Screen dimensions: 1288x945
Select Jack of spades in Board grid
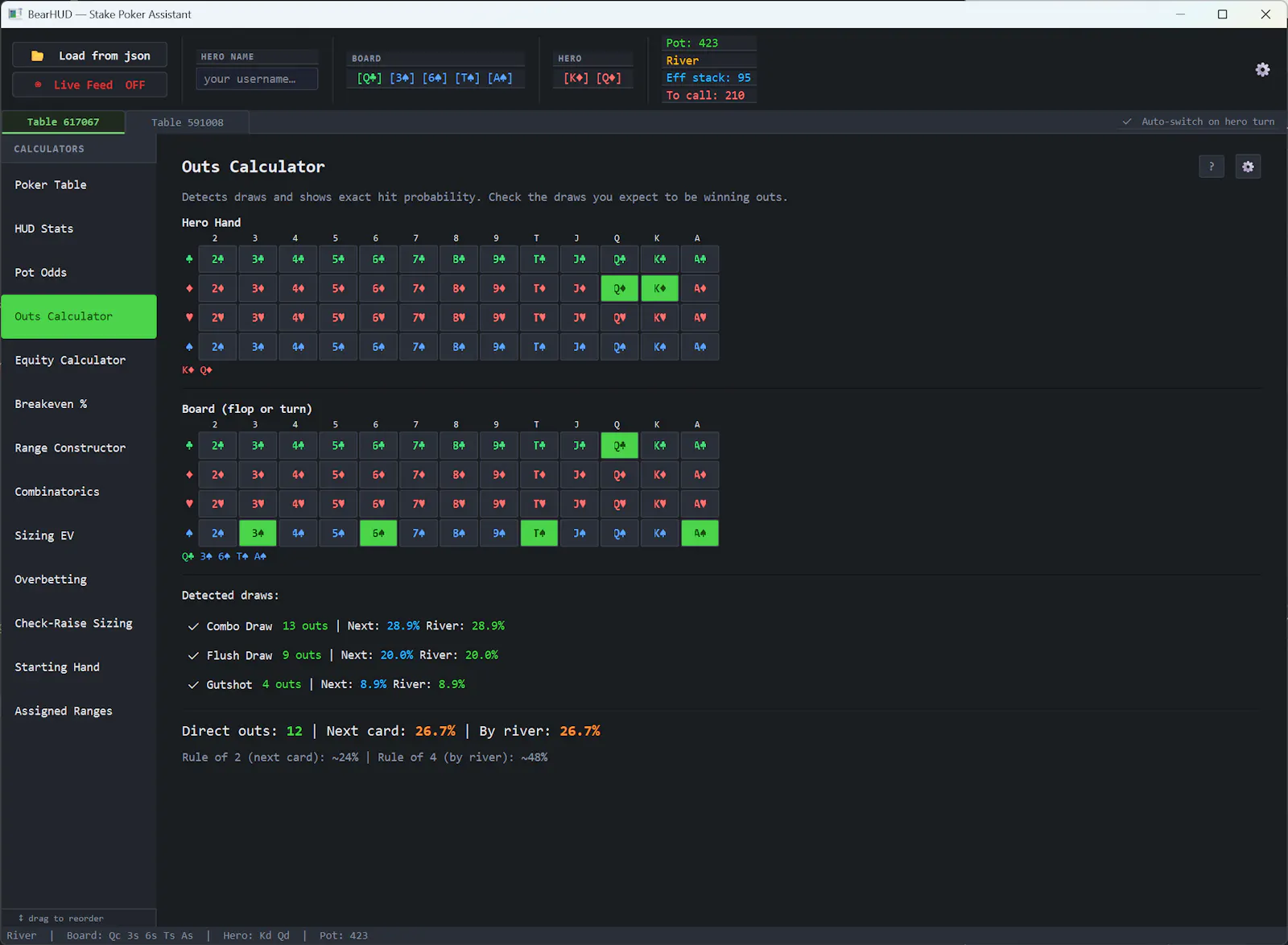point(579,533)
